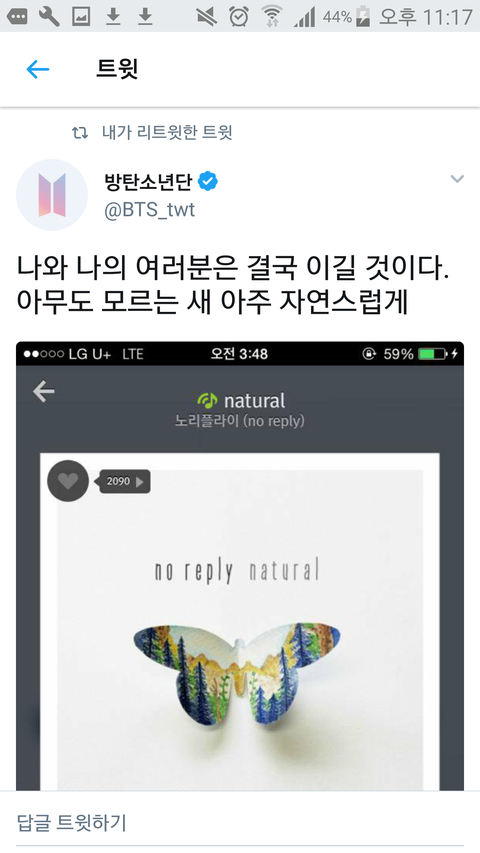Screen dimensions: 480x853
Task: Tap the heart like button on album
Action: pos(68,481)
